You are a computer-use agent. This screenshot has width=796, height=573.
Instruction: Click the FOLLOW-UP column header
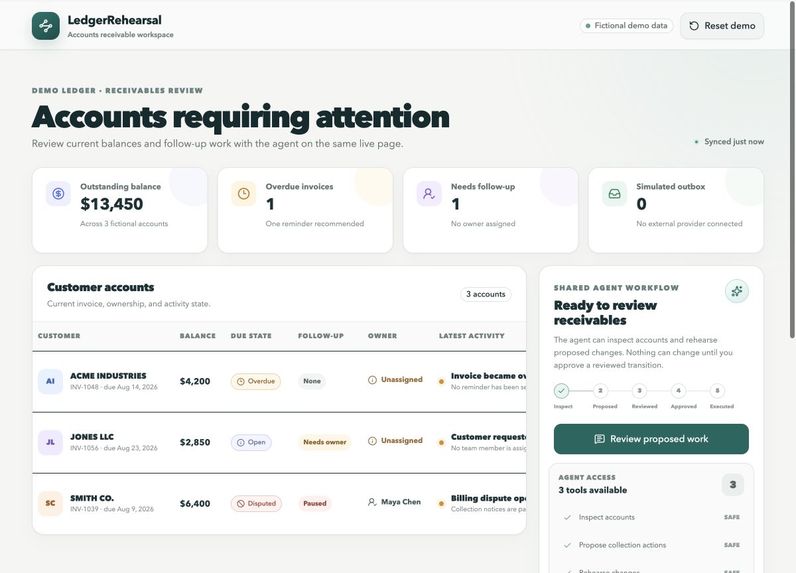click(321, 336)
